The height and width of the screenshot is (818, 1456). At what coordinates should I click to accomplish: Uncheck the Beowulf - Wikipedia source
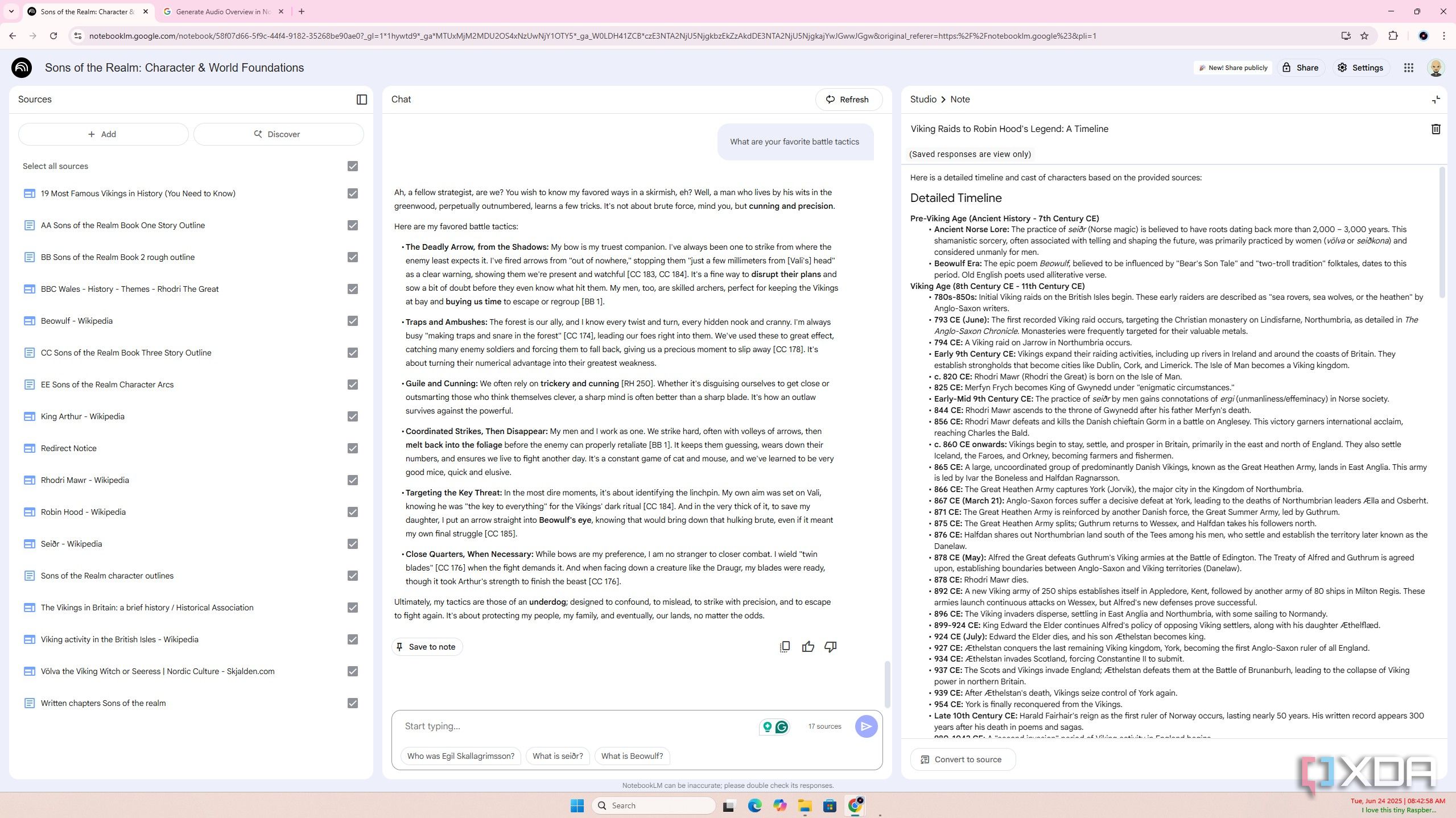click(x=353, y=321)
